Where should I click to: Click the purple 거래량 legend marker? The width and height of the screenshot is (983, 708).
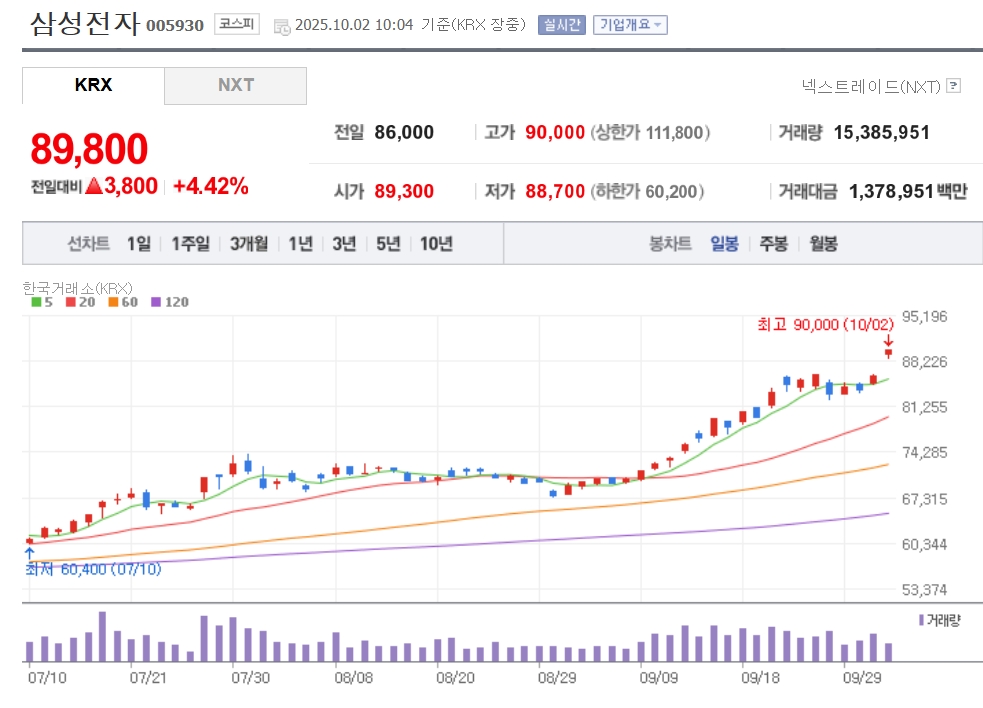[920, 620]
